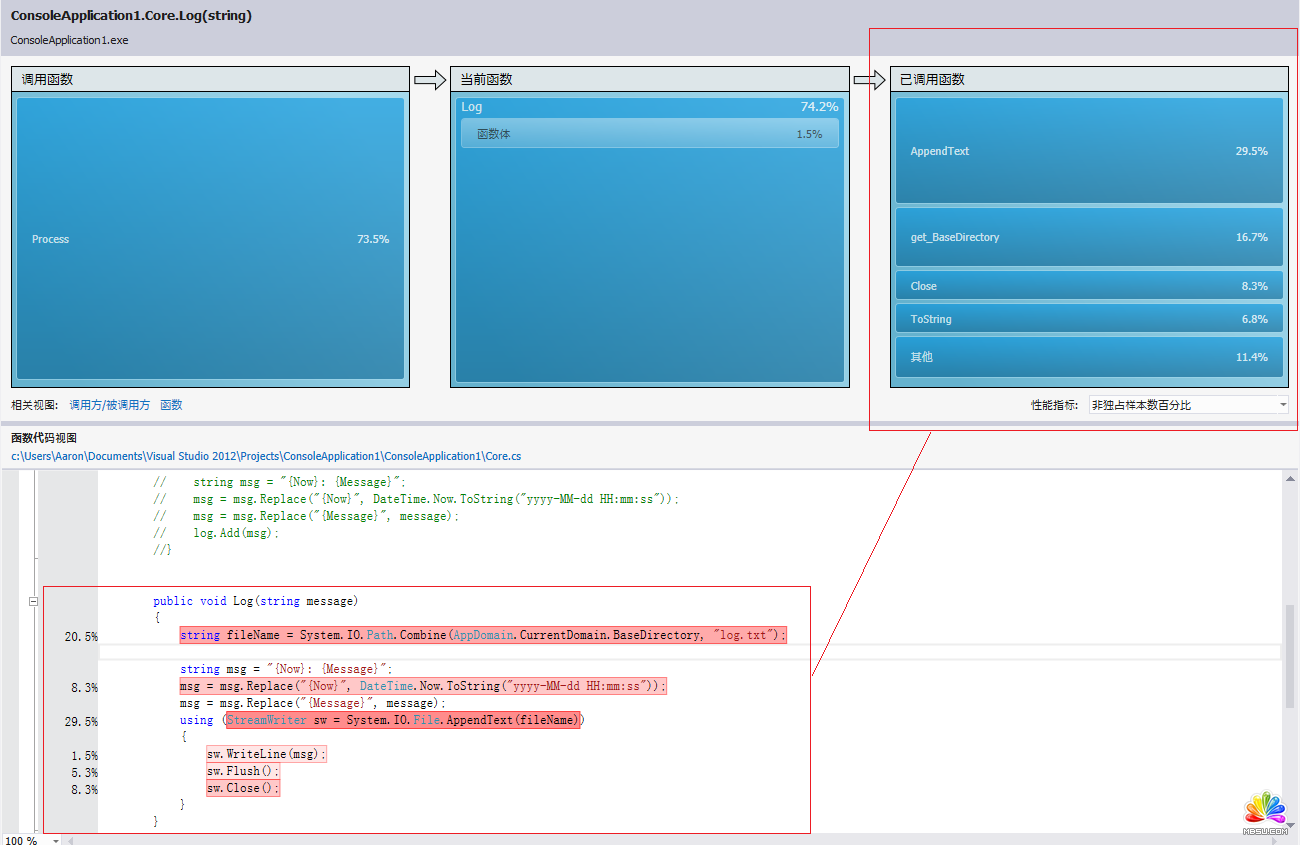Click the 其他 (Other) functions block

point(1088,357)
